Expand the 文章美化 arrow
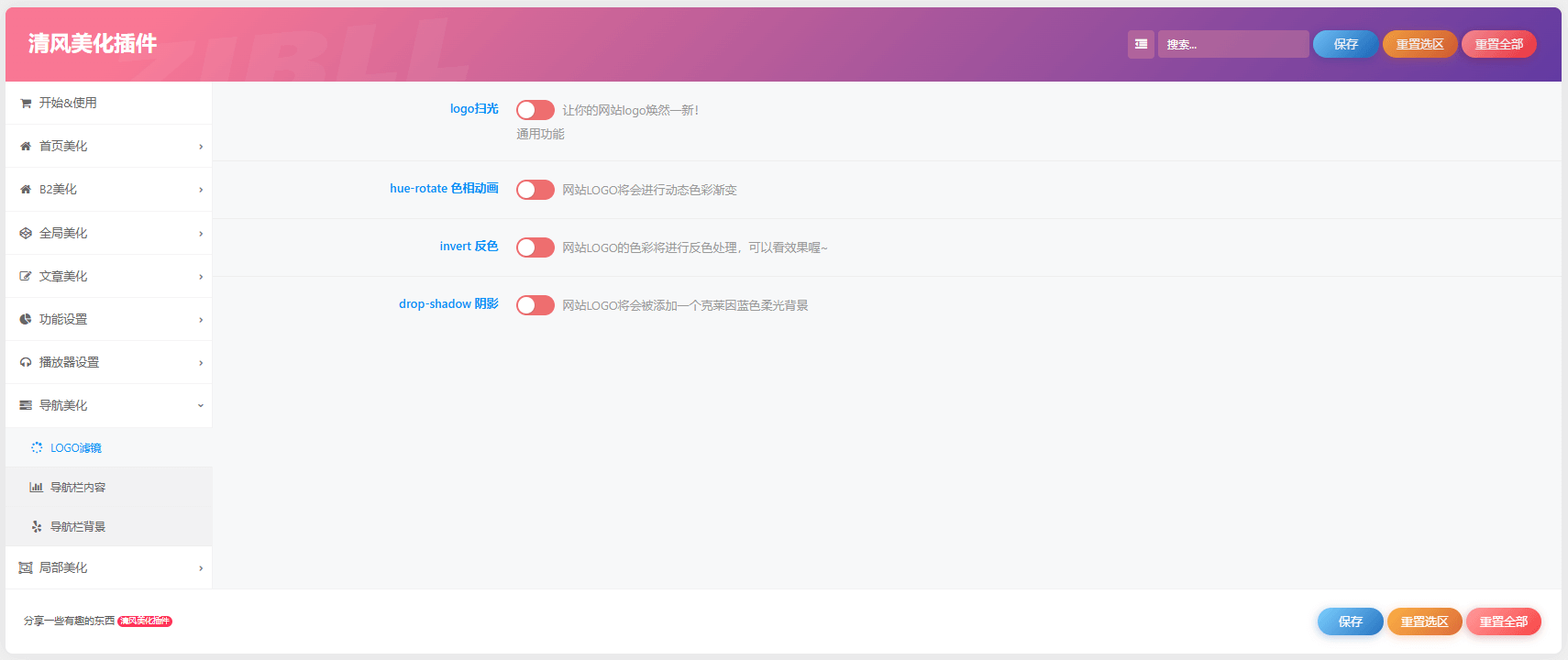The width and height of the screenshot is (1568, 660). (x=201, y=277)
